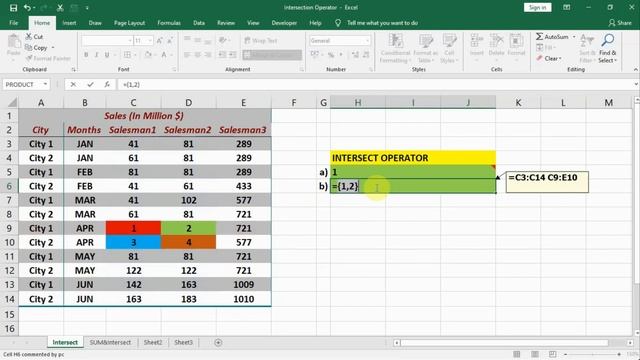
Task: Click the Cut scissors icon
Action: point(29,37)
